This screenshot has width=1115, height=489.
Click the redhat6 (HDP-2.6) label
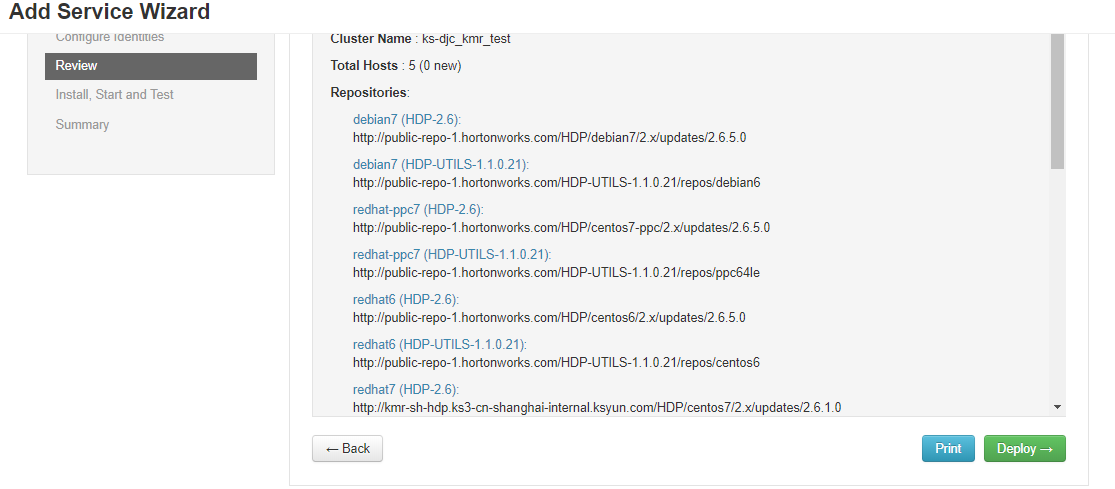click(406, 299)
